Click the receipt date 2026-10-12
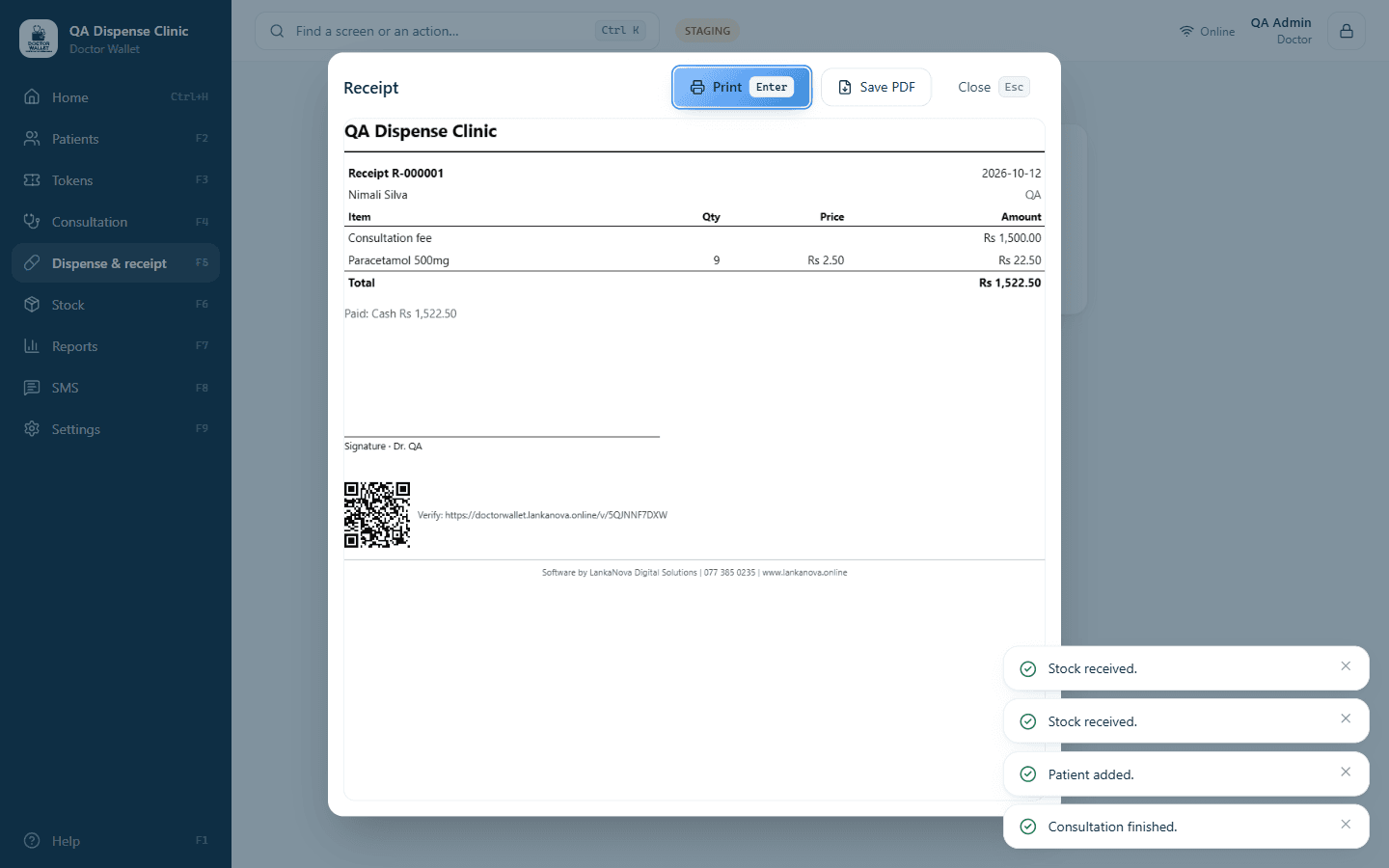This screenshot has height=868, width=1389. coord(1012,174)
